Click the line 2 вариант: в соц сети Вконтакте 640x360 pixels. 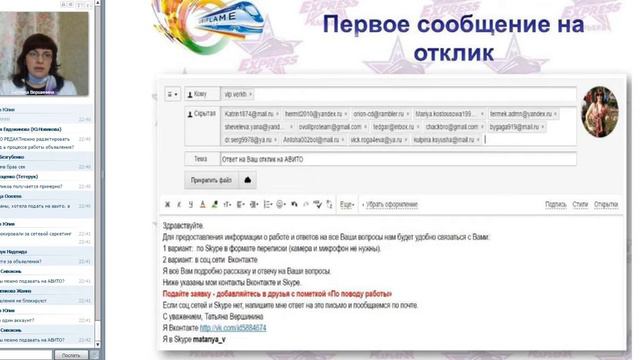pos(210,260)
